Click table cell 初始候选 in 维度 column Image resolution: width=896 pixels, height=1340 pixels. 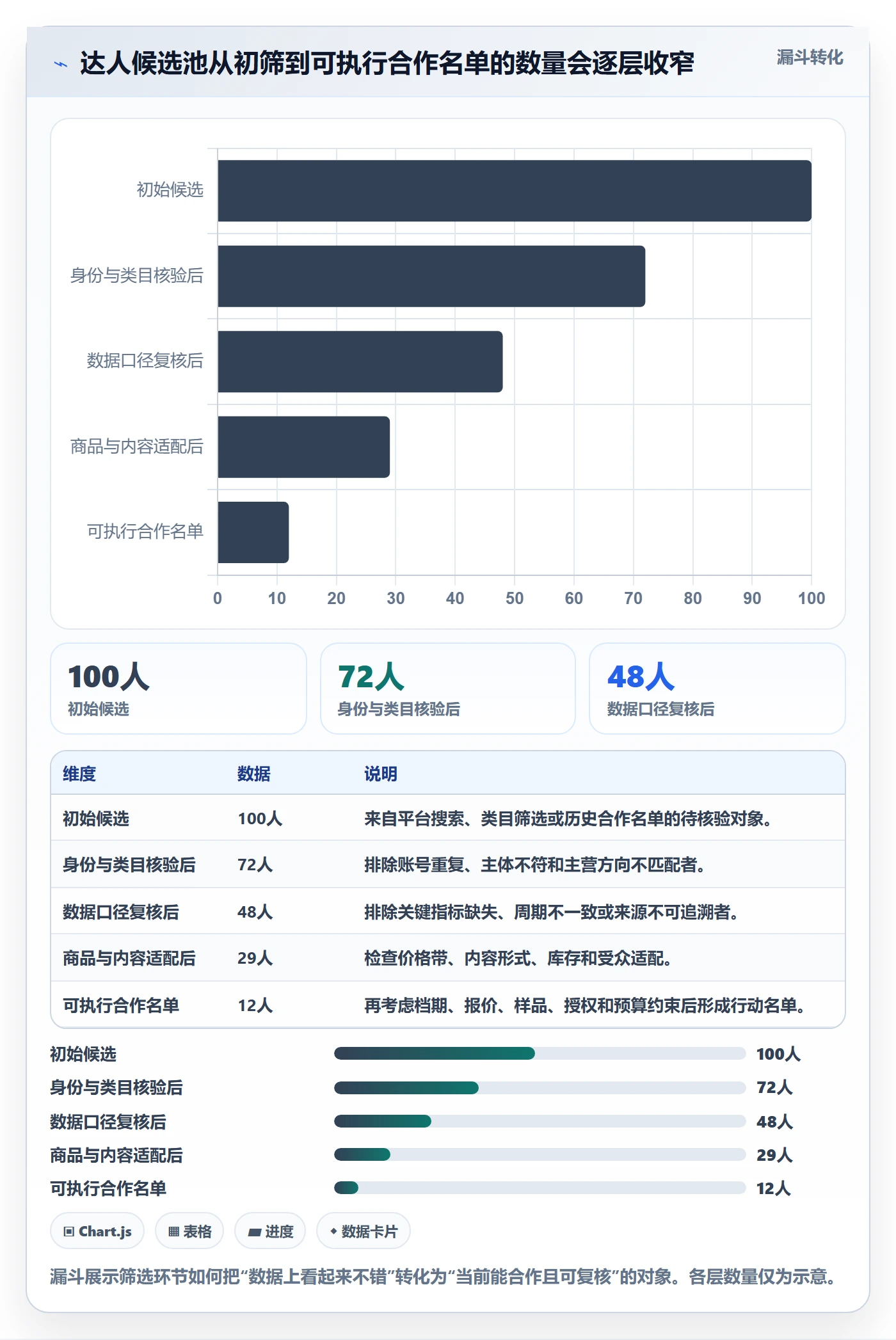pos(96,818)
